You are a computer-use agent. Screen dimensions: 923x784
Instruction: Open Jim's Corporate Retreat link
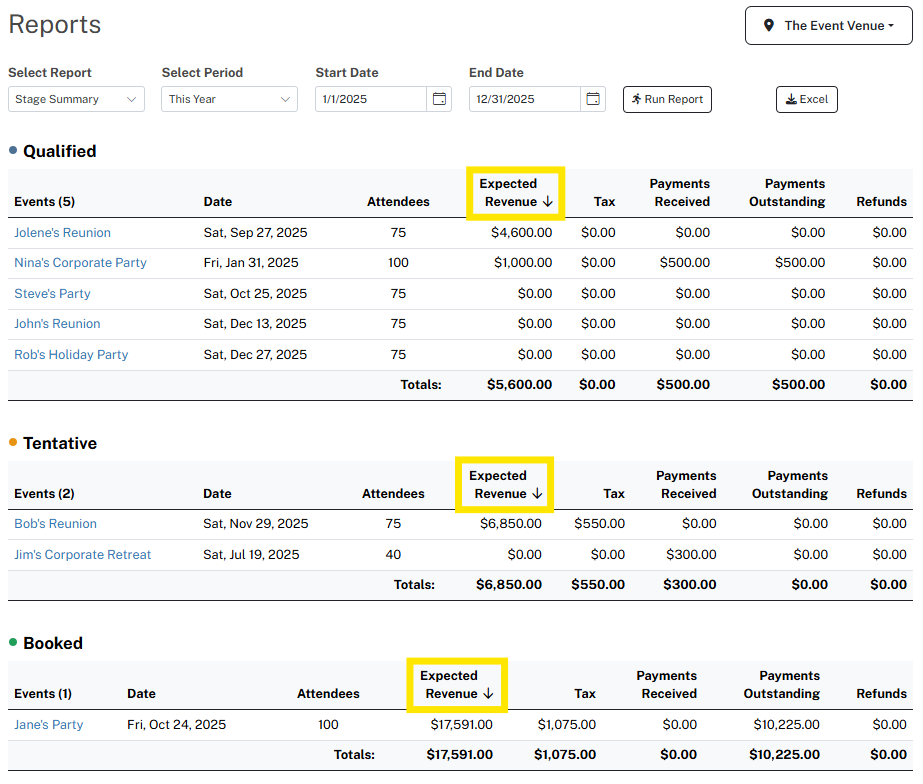click(x=82, y=554)
